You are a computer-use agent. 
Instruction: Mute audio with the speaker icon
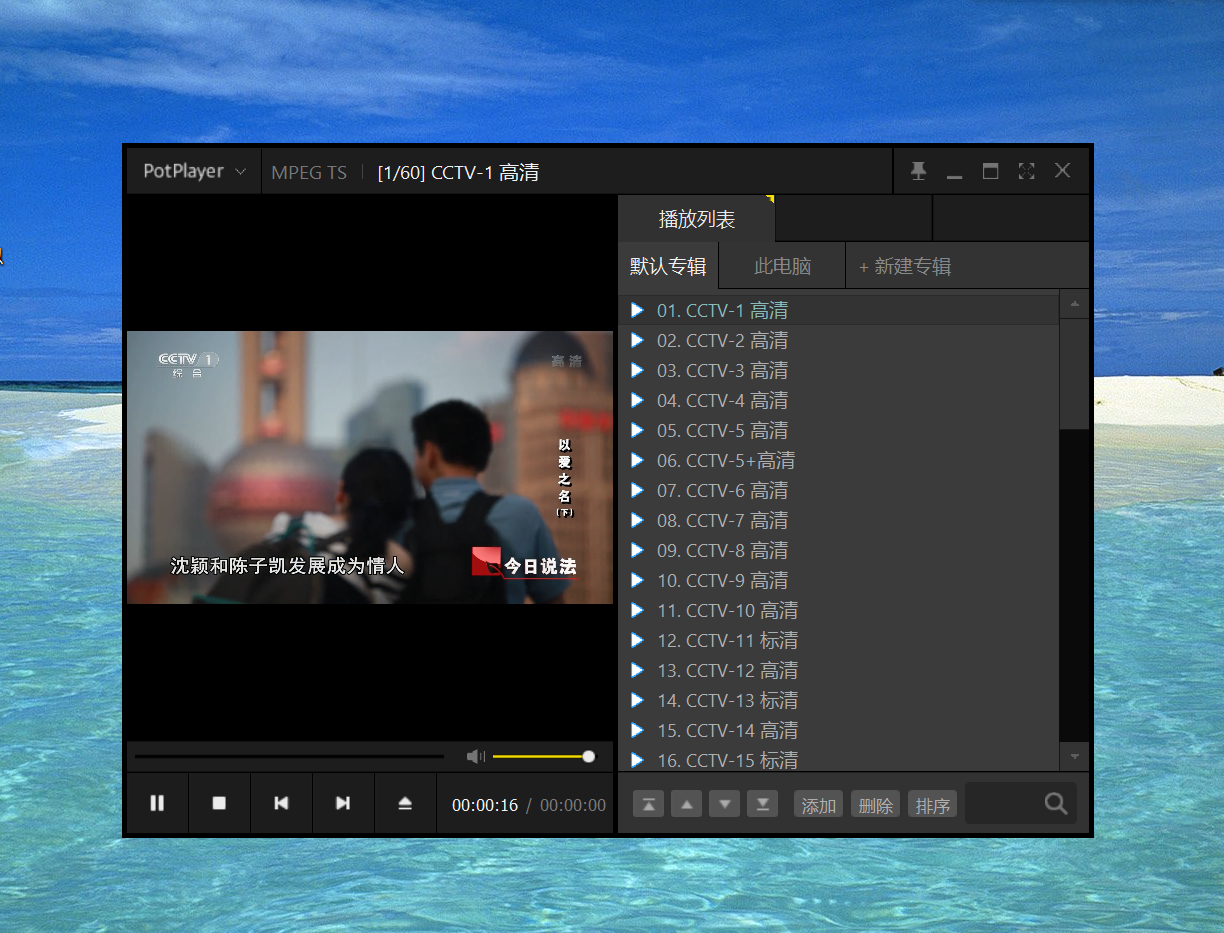coord(476,757)
